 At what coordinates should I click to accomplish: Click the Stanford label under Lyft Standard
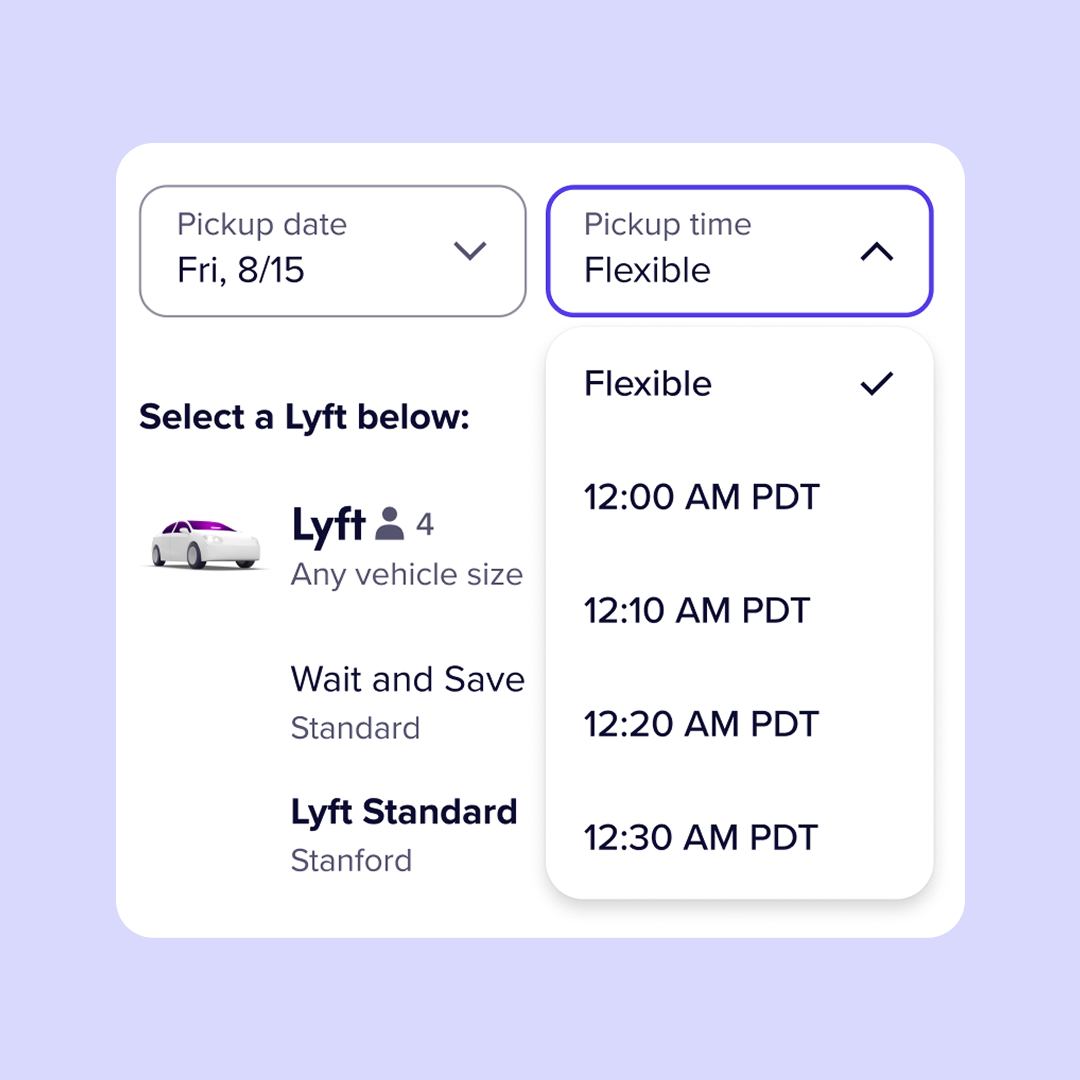[351, 860]
